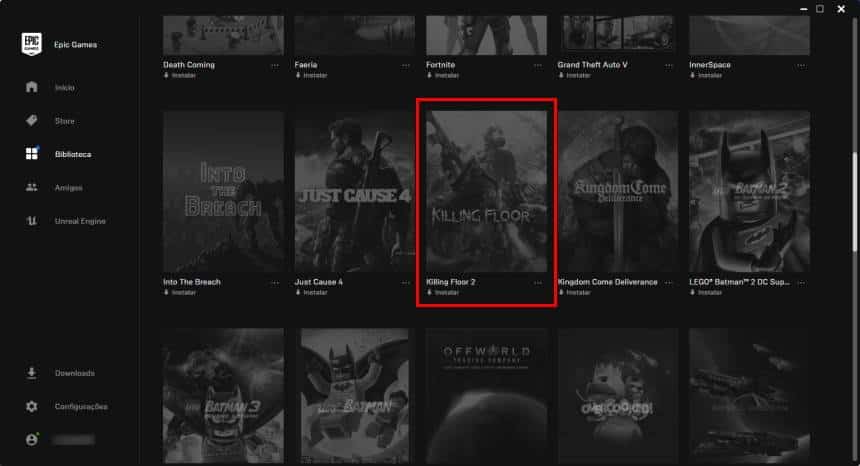This screenshot has width=860, height=466.
Task: Select the LEGO Batman 2 cover art
Action: (750, 191)
